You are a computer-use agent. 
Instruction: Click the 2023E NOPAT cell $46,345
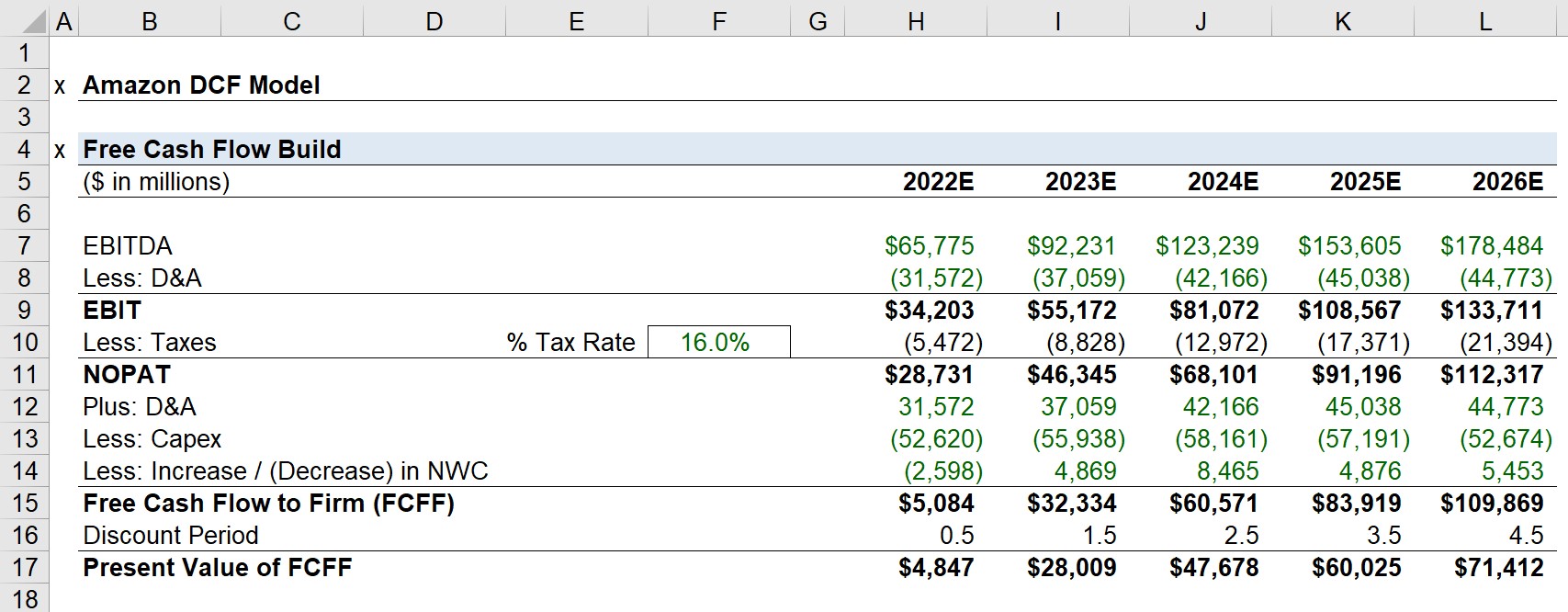pyautogui.click(x=1071, y=375)
